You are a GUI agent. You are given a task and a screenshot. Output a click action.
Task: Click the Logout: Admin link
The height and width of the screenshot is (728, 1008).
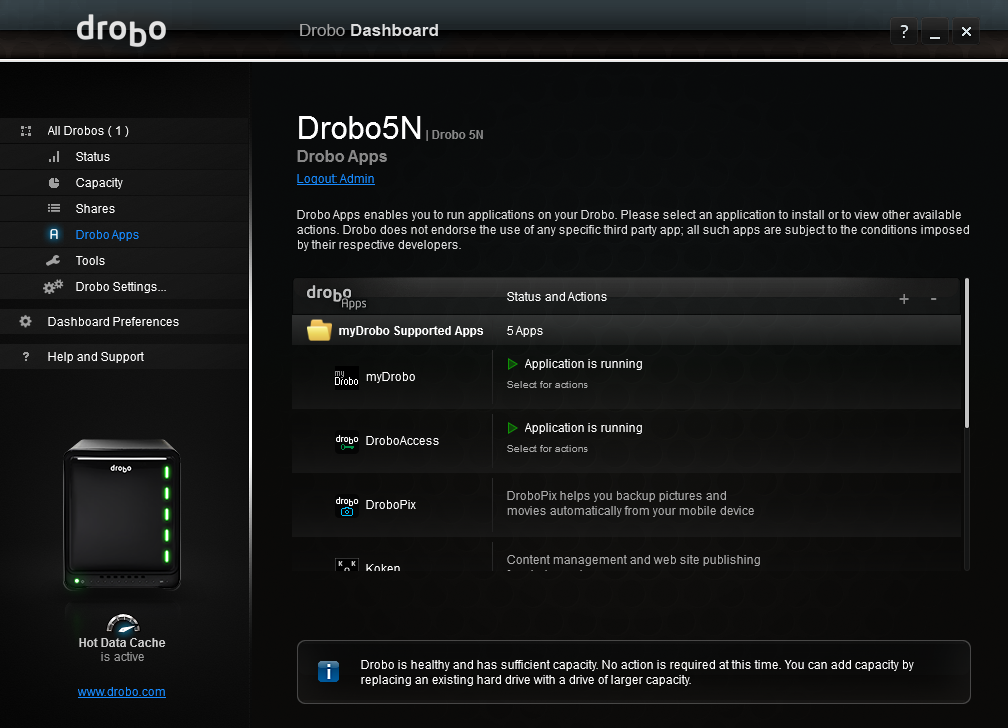pyautogui.click(x=336, y=179)
